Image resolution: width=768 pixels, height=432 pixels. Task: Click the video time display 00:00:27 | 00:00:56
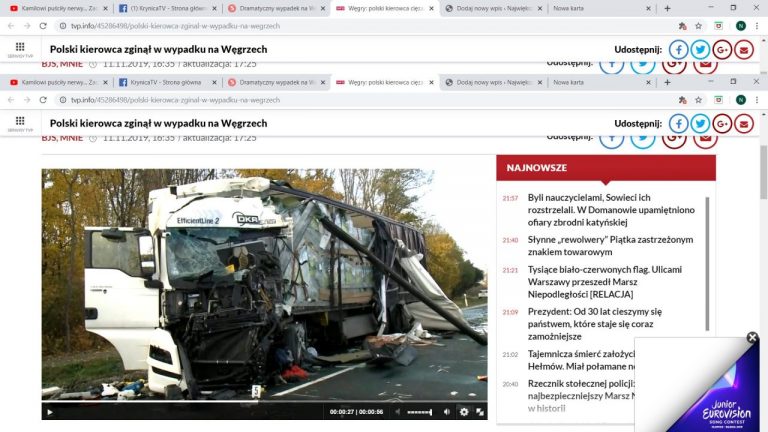click(356, 412)
